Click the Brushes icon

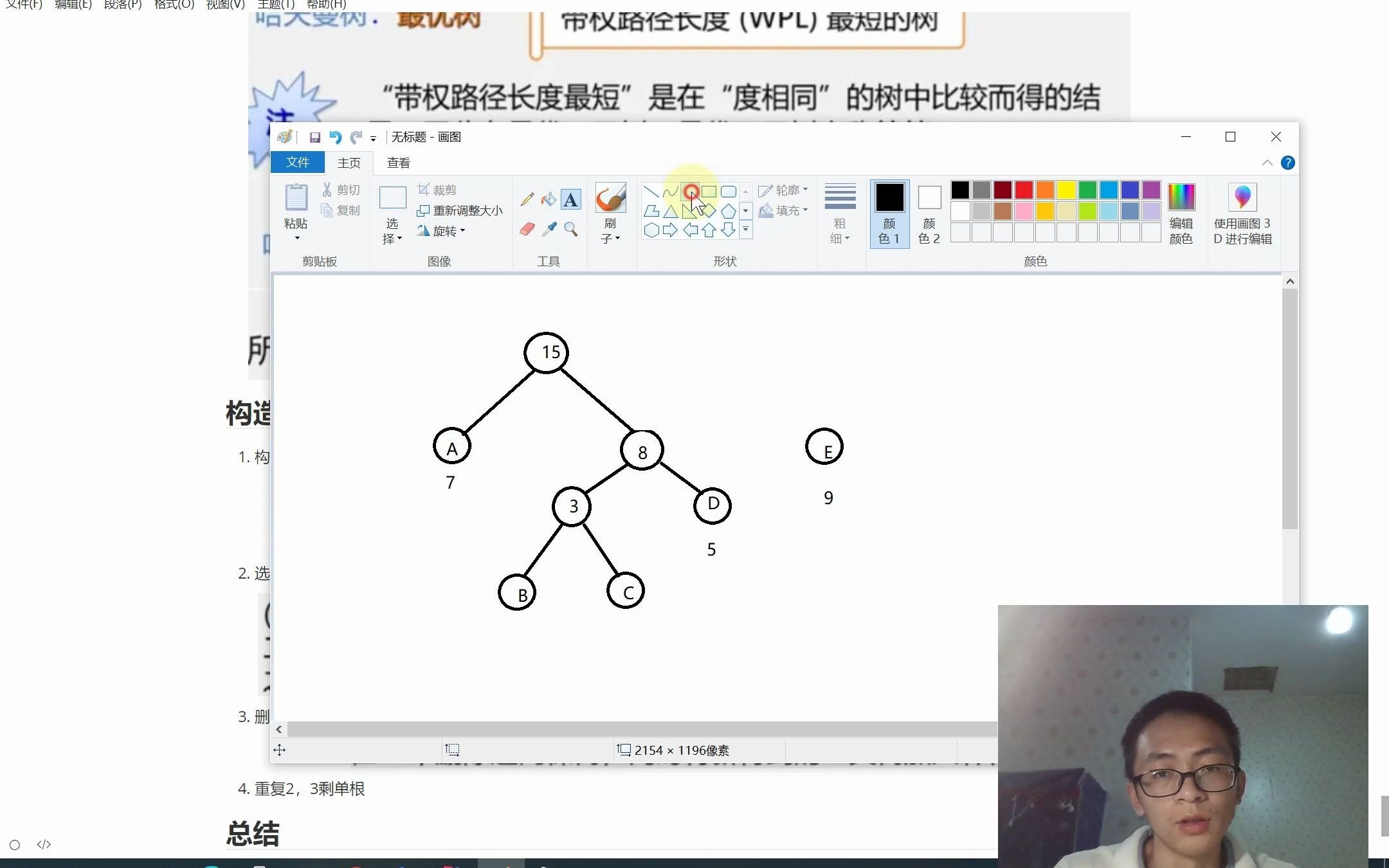click(x=610, y=197)
